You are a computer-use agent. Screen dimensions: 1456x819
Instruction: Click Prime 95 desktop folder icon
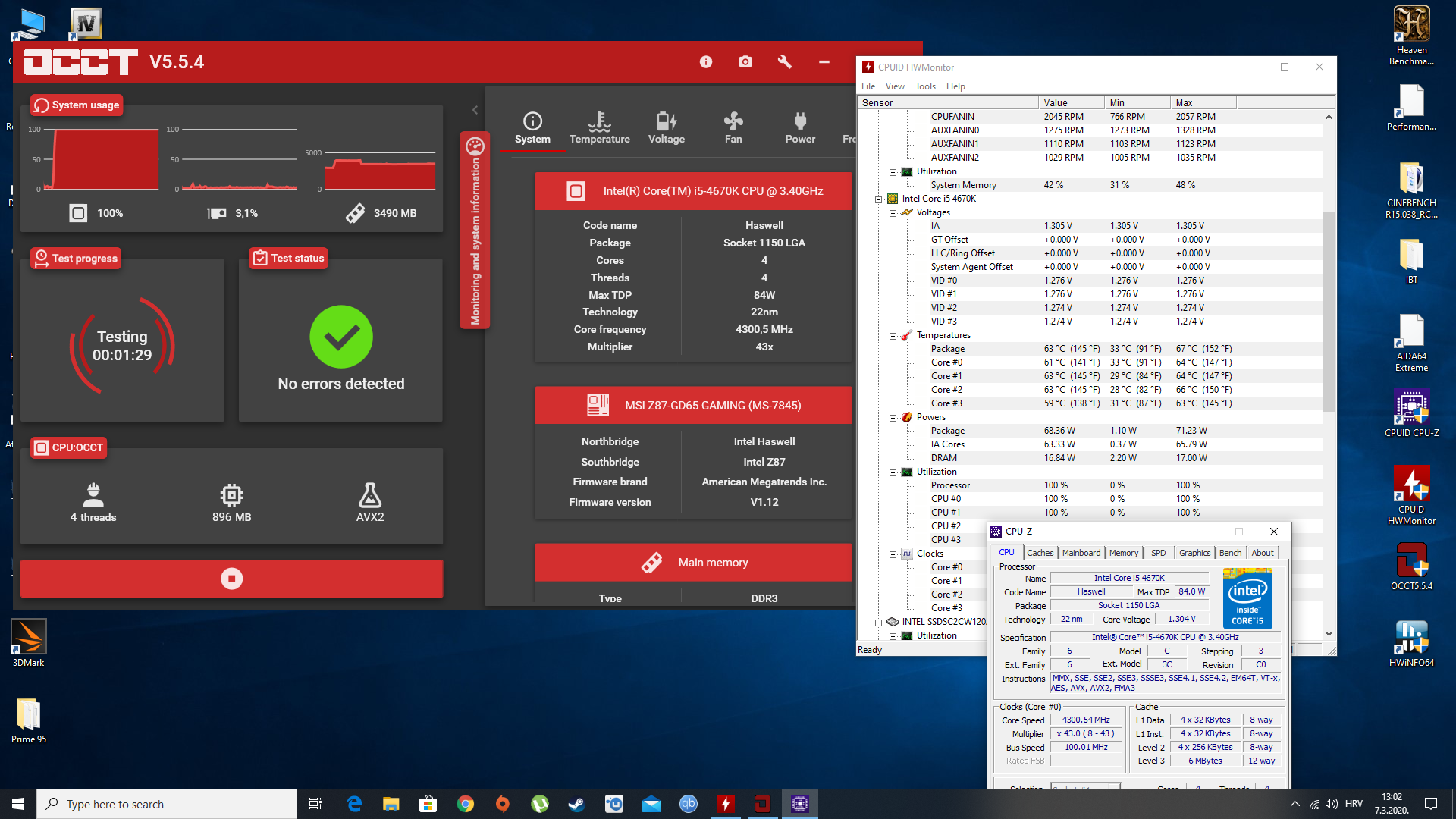[x=29, y=720]
